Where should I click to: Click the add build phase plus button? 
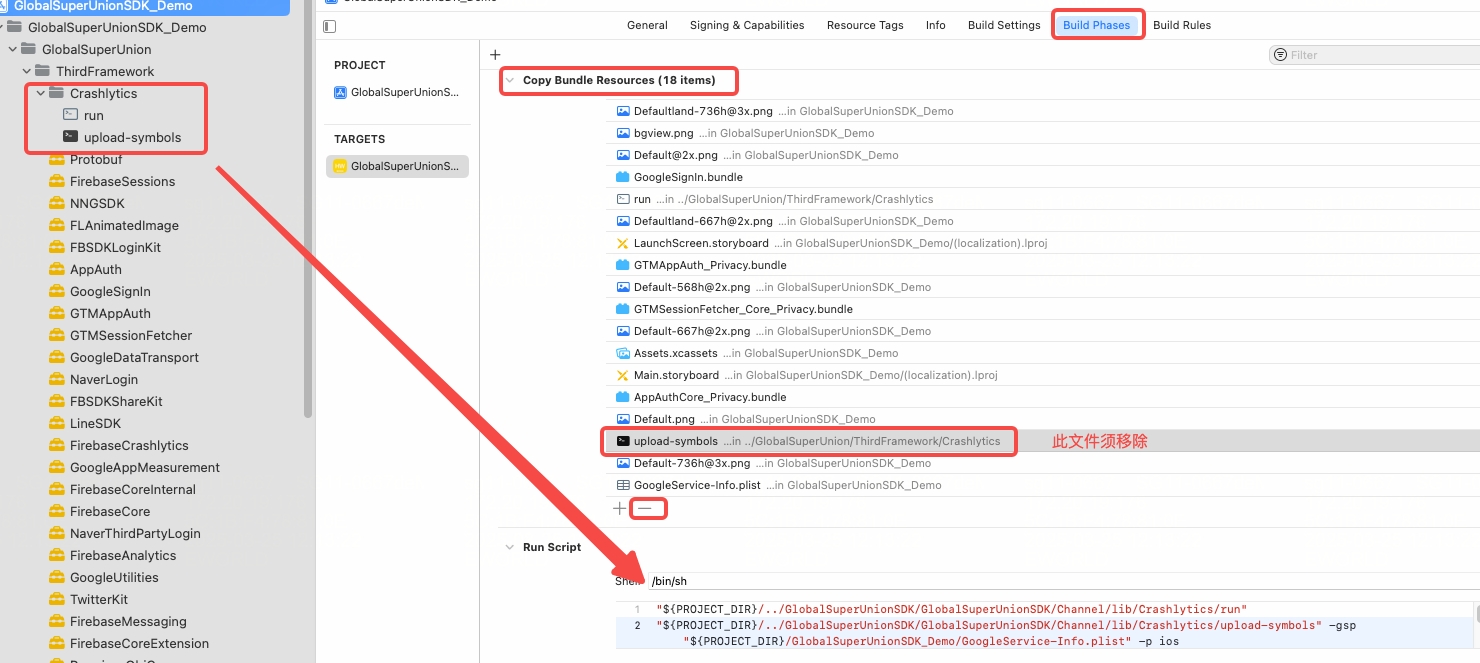click(495, 55)
